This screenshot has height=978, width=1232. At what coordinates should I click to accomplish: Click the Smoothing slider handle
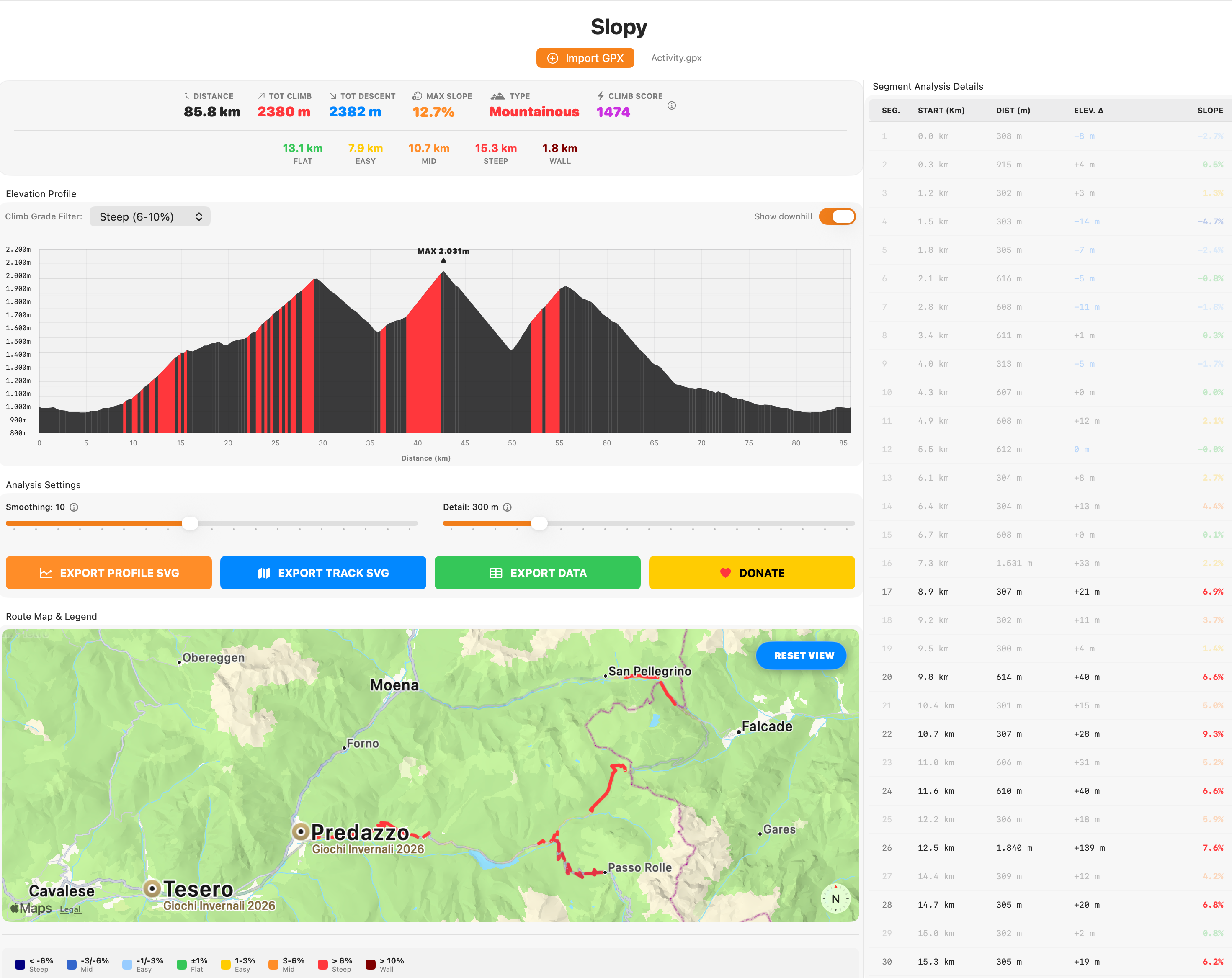190,523
